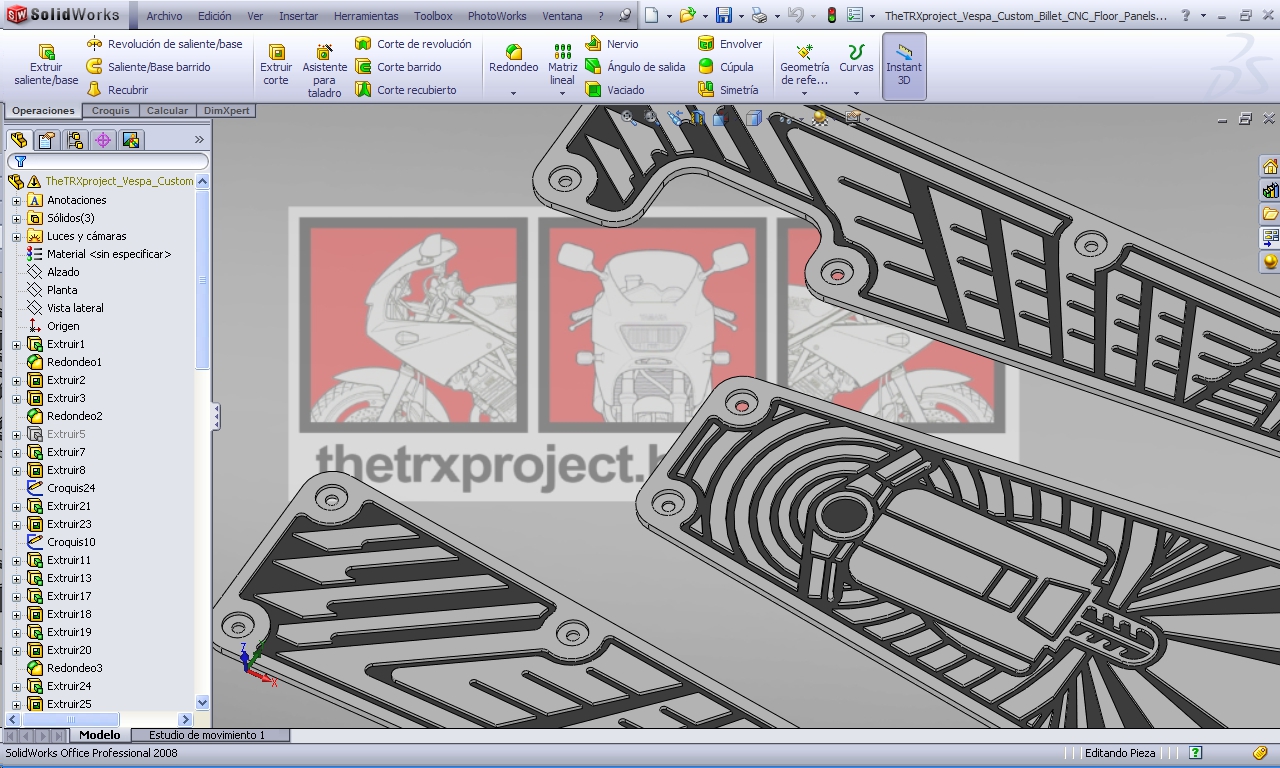This screenshot has height=768, width=1280.
Task: Open the PropertyManager panel tab
Action: pyautogui.click(x=46, y=140)
